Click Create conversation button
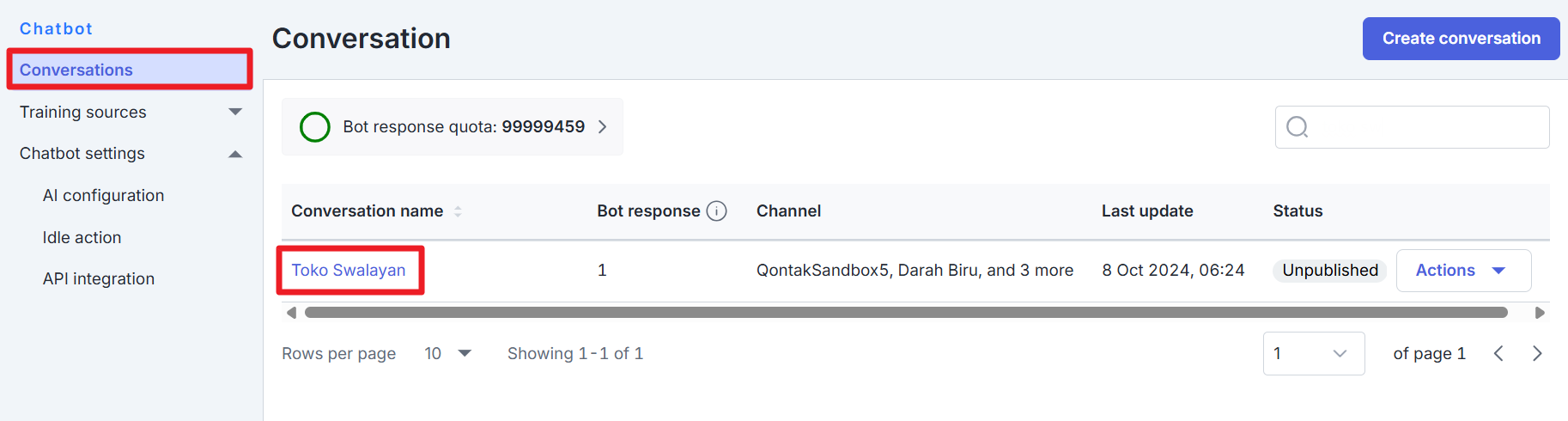 pyautogui.click(x=1461, y=39)
